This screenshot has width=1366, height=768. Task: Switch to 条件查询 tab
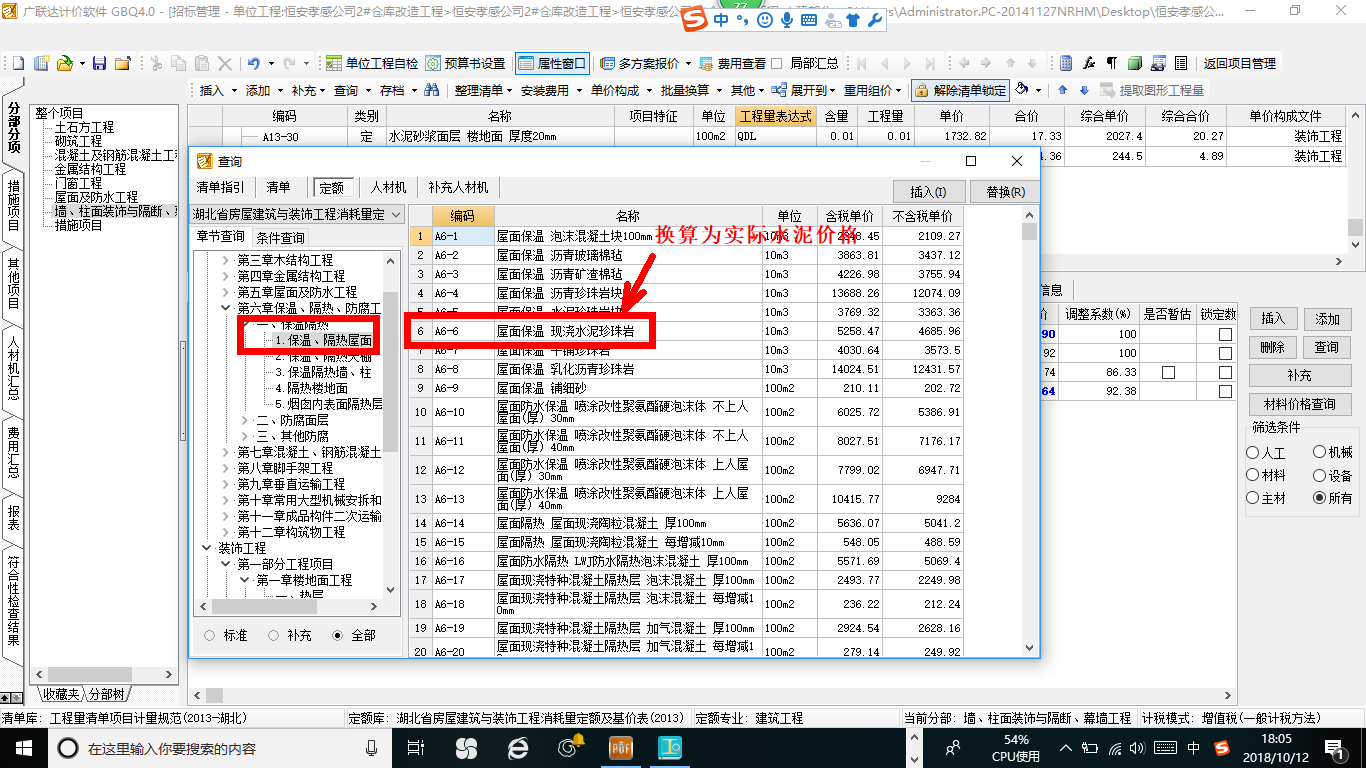click(280, 237)
